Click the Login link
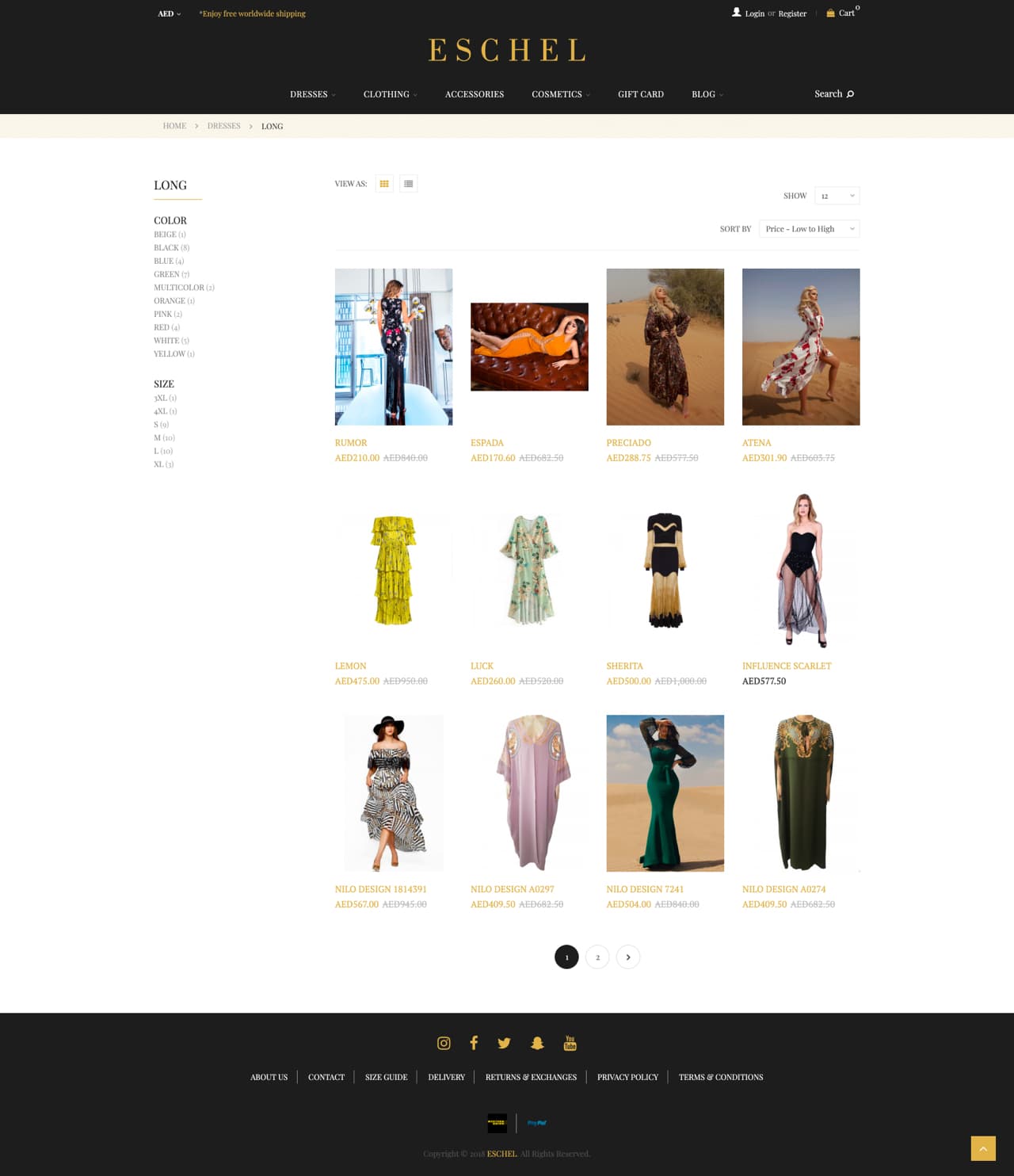 coord(754,13)
